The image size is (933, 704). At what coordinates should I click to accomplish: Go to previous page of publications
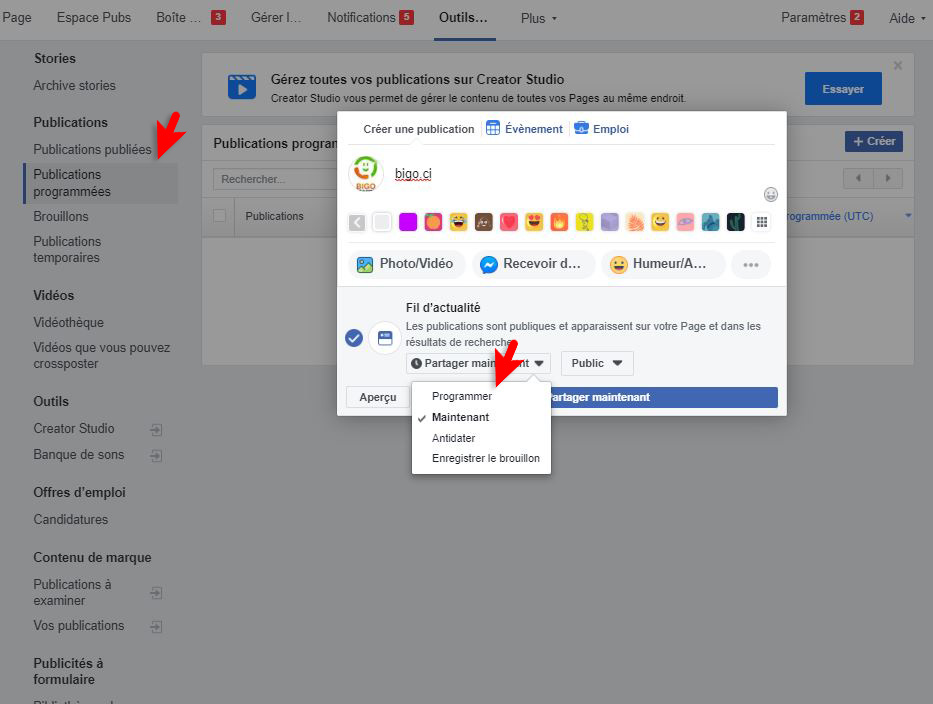point(858,178)
